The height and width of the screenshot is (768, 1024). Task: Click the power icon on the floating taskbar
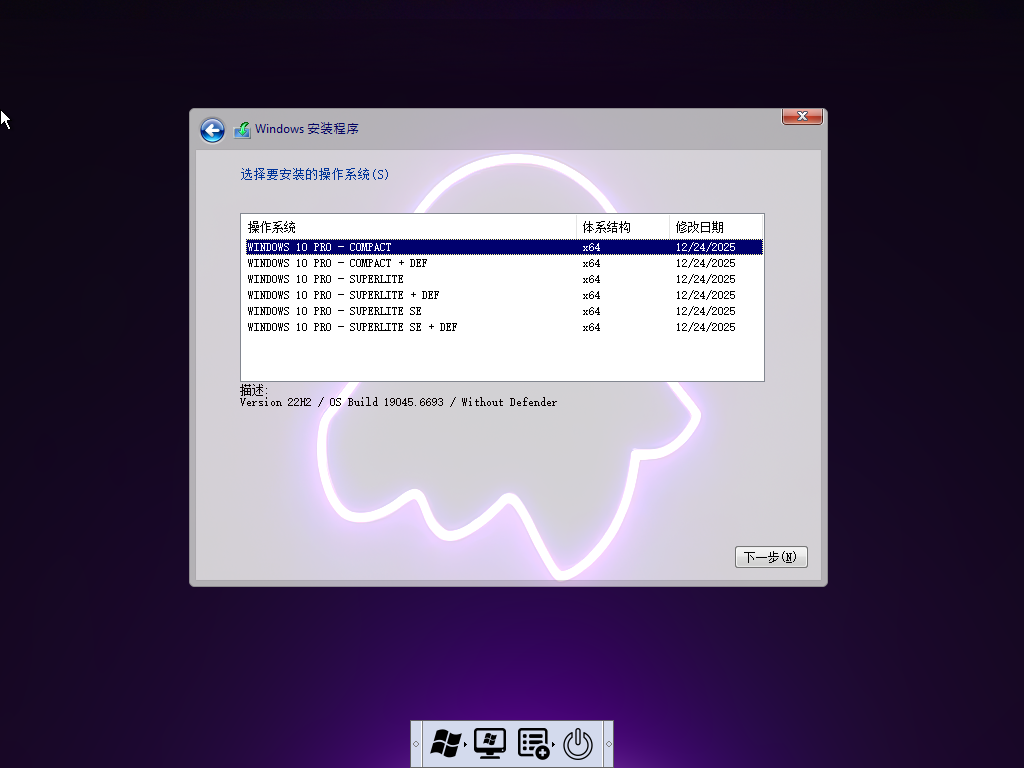(578, 744)
